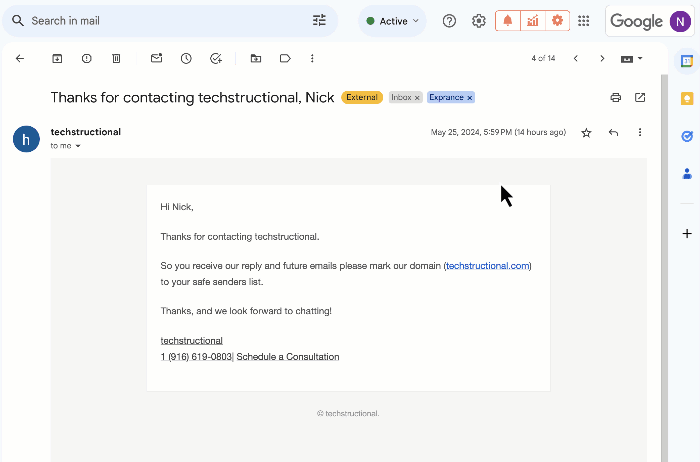Focus the Search in mail field
Viewport: 700px width, 462px height.
[170, 21]
